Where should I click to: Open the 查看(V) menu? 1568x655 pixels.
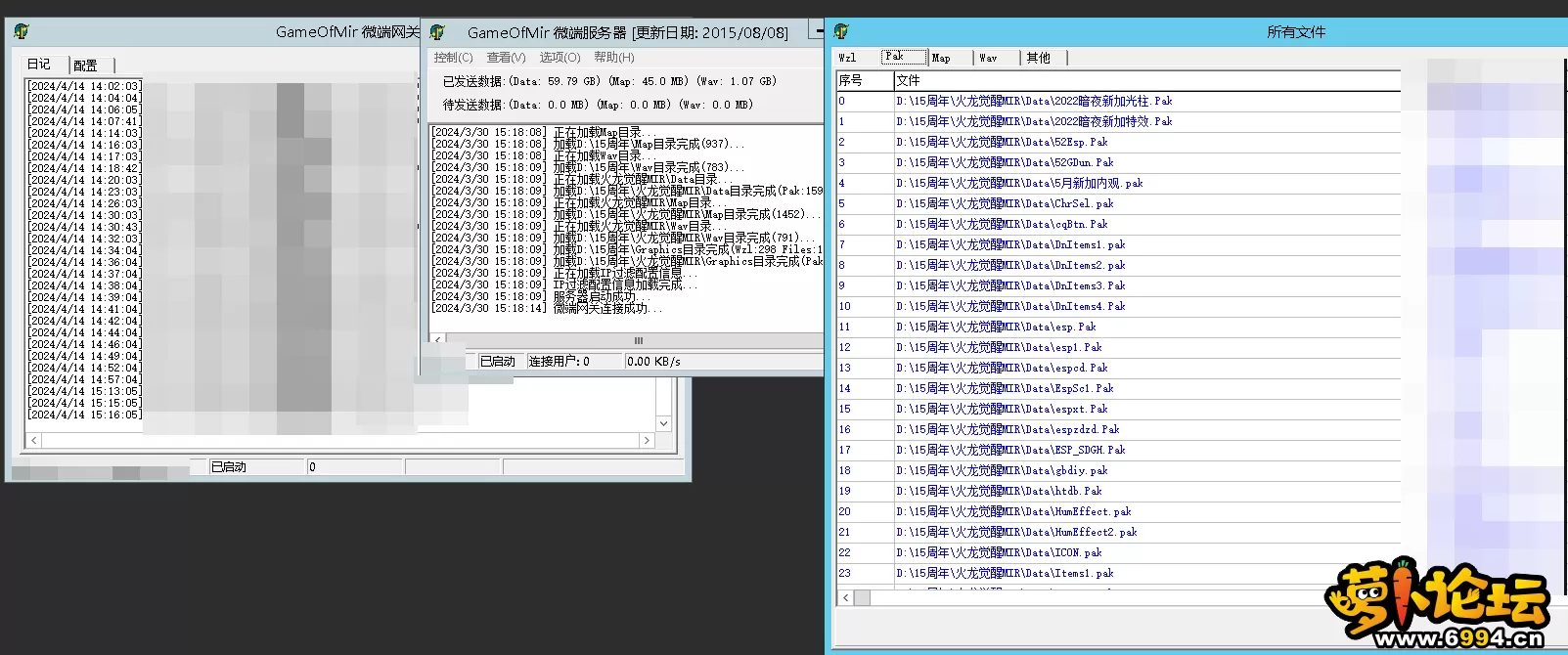click(506, 58)
